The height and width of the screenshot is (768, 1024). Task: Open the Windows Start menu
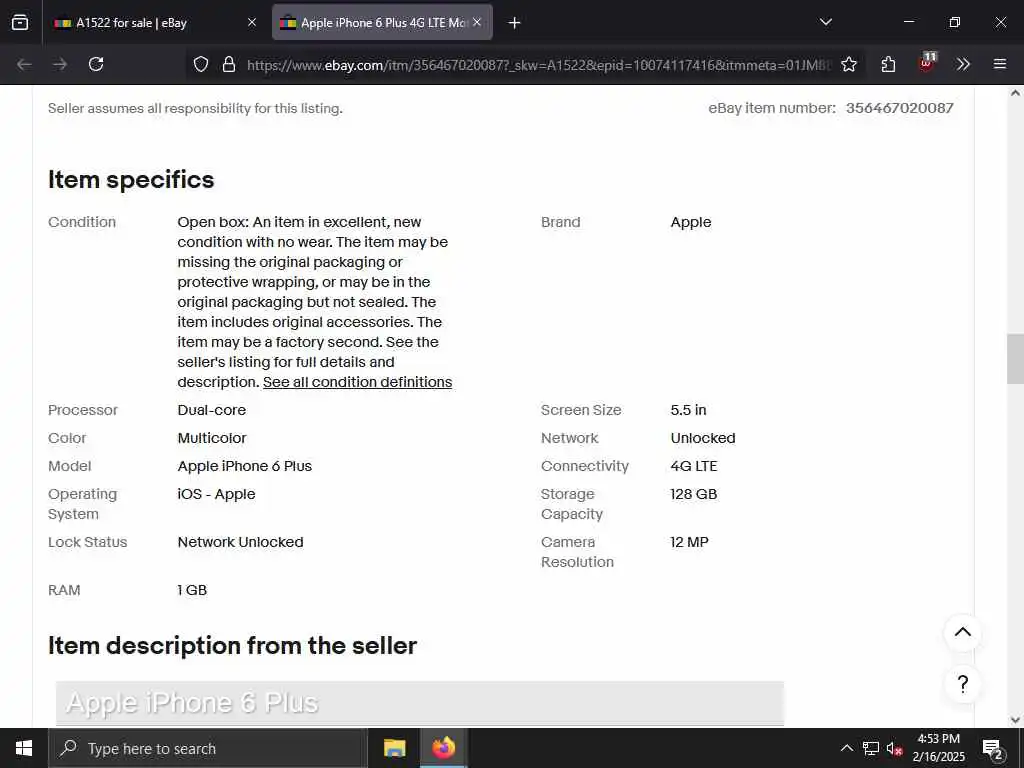click(24, 748)
